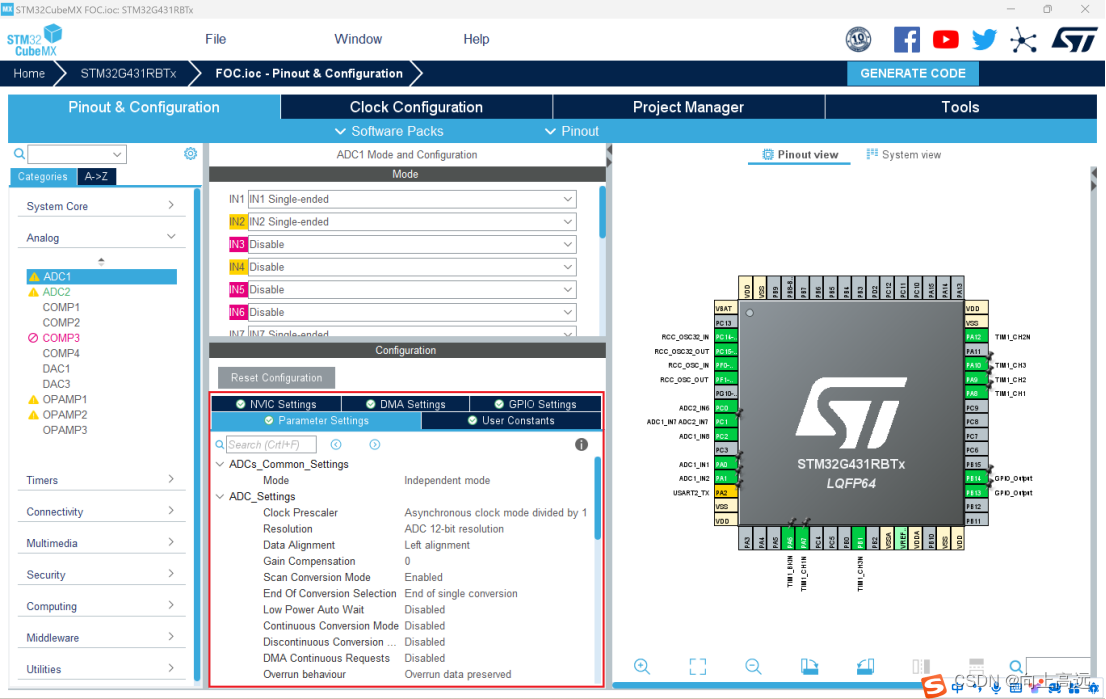Switch to the DMA Settings tab
1106x699 pixels.
click(405, 403)
